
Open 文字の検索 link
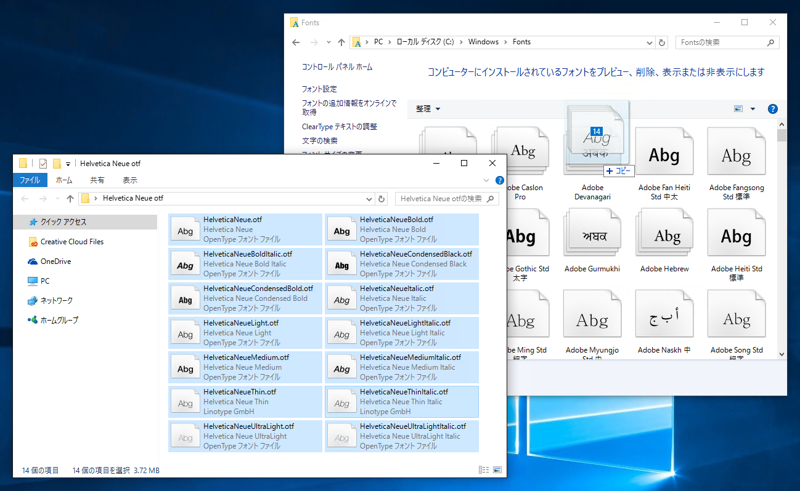pos(319,140)
